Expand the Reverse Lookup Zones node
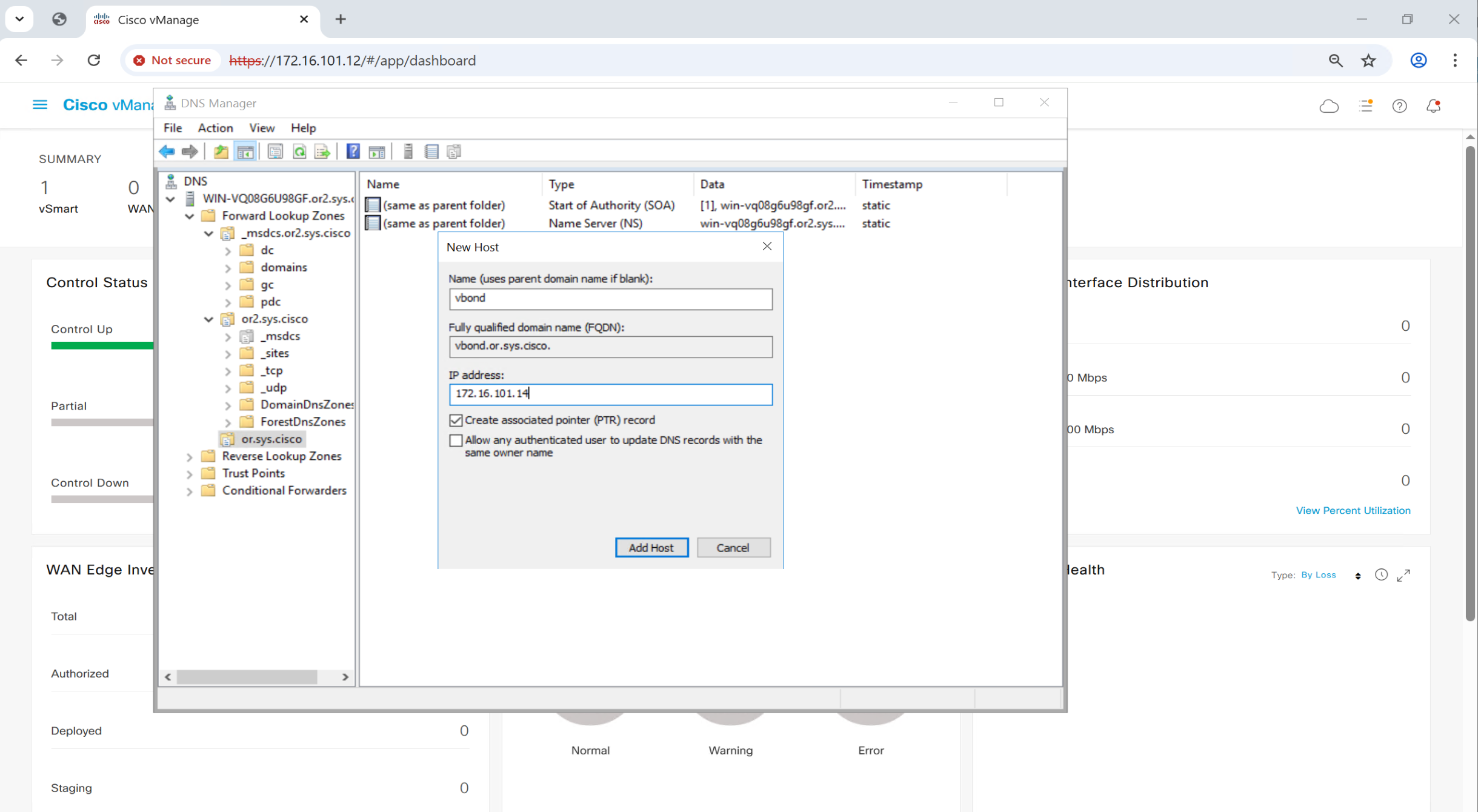This screenshot has height=812, width=1478. pyautogui.click(x=190, y=457)
